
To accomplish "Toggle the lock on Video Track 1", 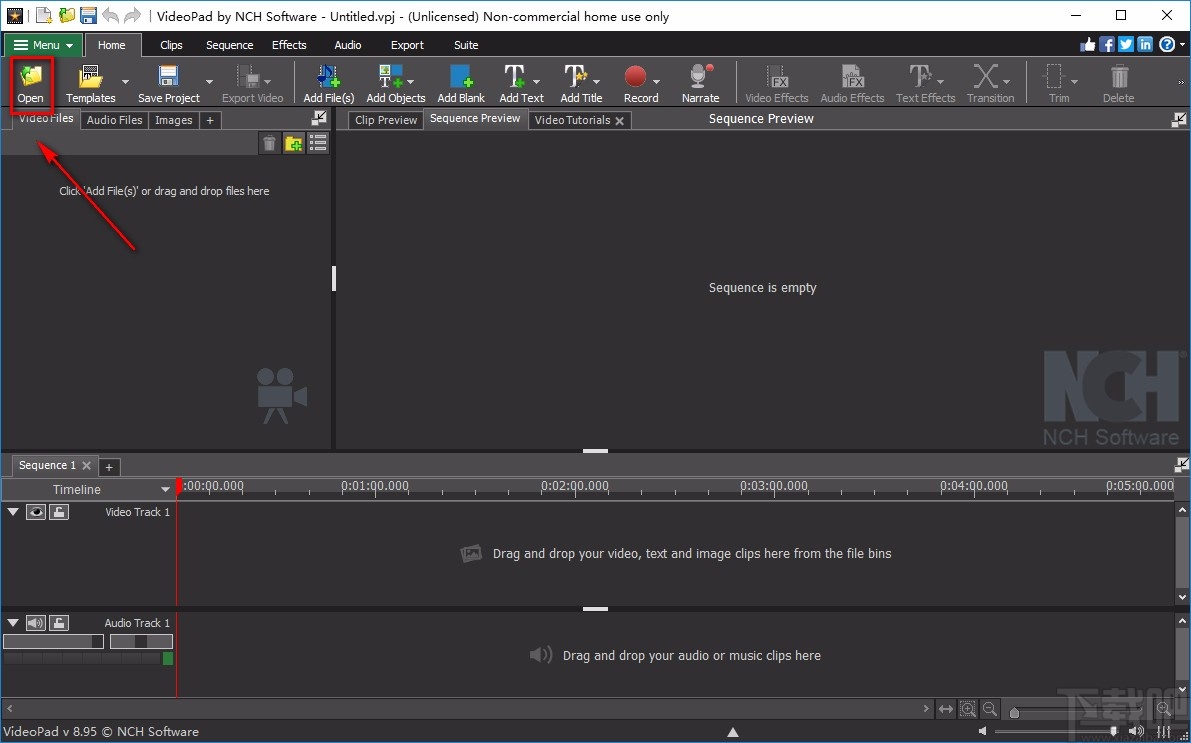I will 58,512.
